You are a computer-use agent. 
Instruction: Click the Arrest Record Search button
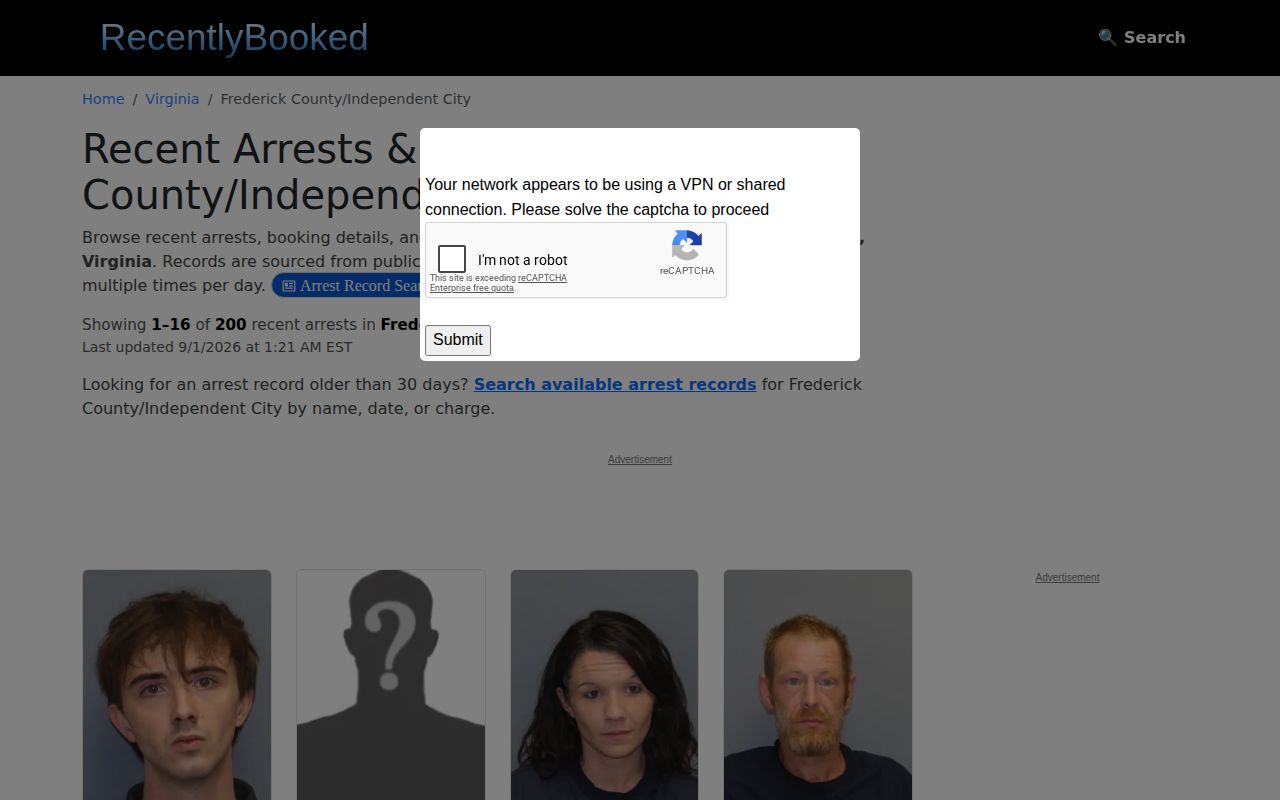346,286
